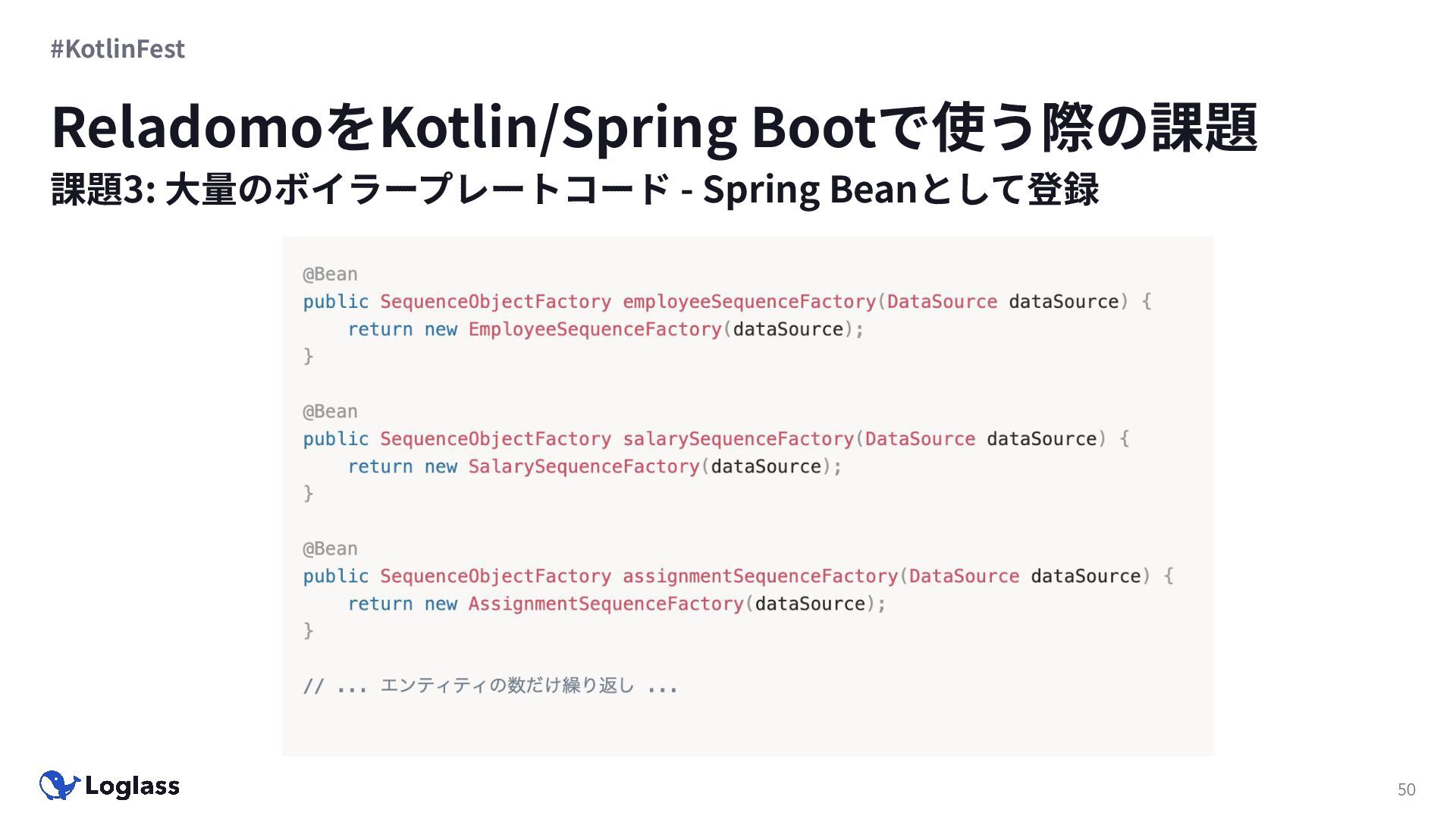Screen dimensions: 1456x819
Task: Click the Japanese comment line at bottom of code
Action: [x=490, y=686]
